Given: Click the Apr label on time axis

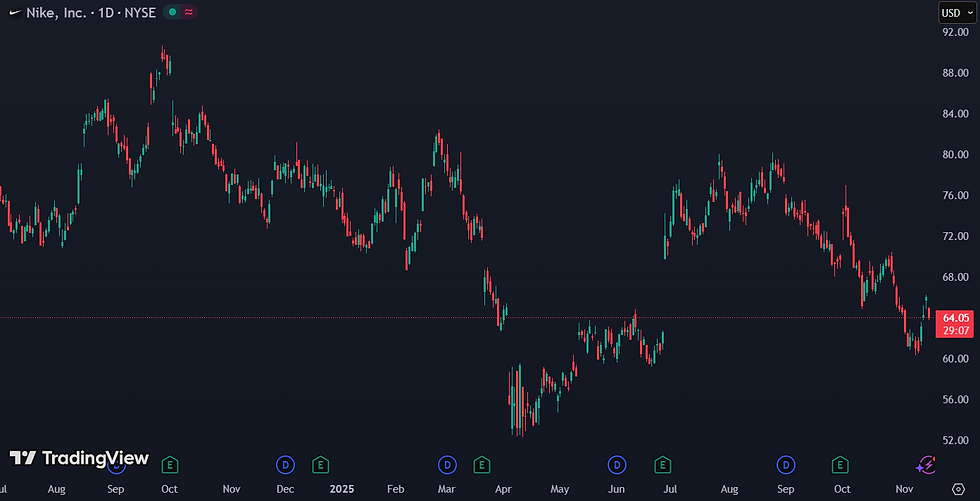Looking at the screenshot, I should pyautogui.click(x=502, y=489).
